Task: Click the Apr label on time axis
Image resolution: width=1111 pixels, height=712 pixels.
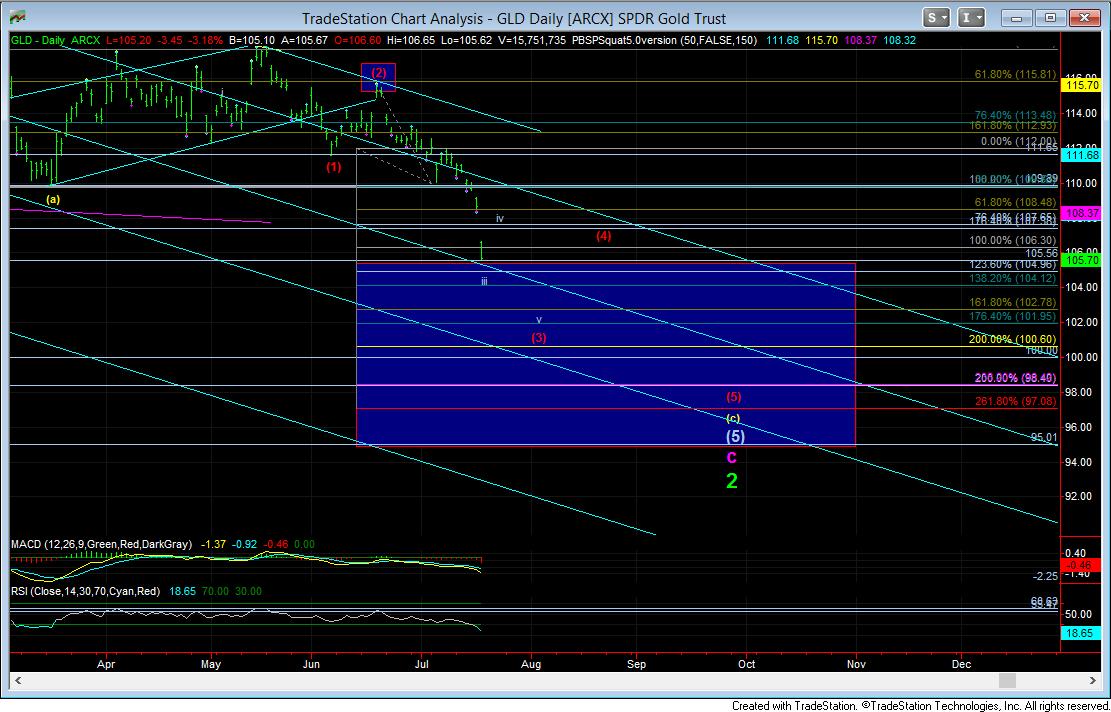Action: pyautogui.click(x=106, y=665)
